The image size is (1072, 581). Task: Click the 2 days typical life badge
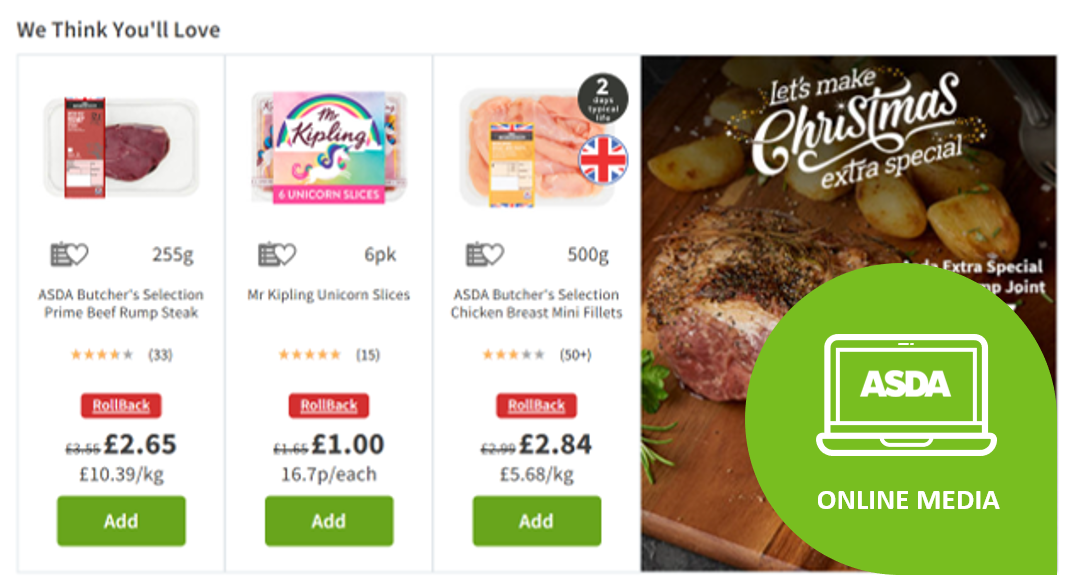tap(602, 99)
